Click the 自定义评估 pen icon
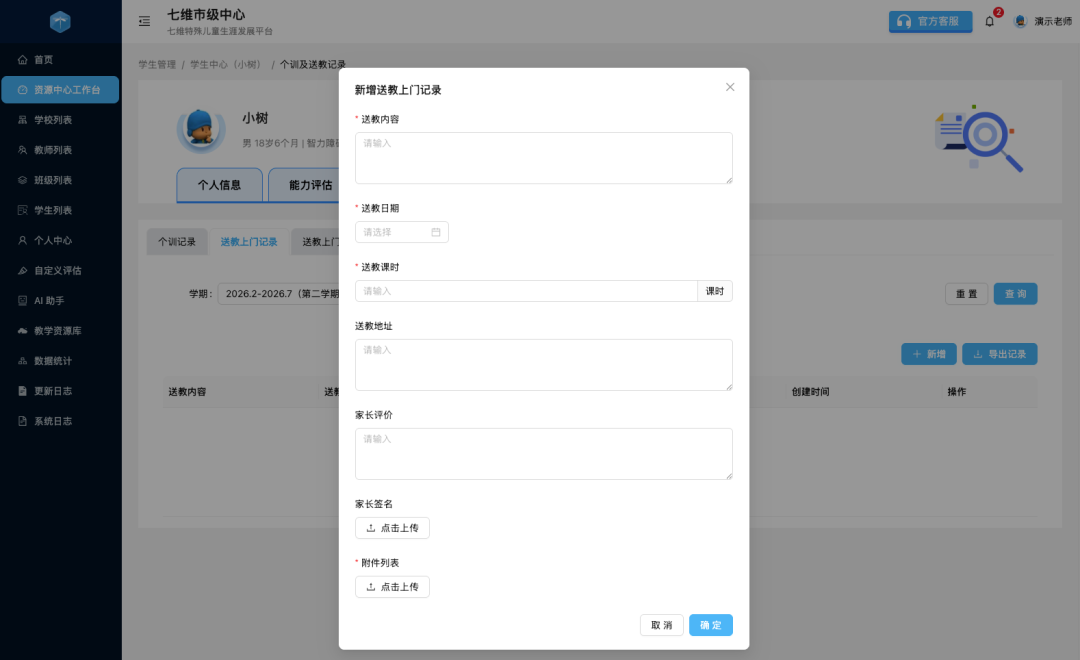 tap(23, 271)
